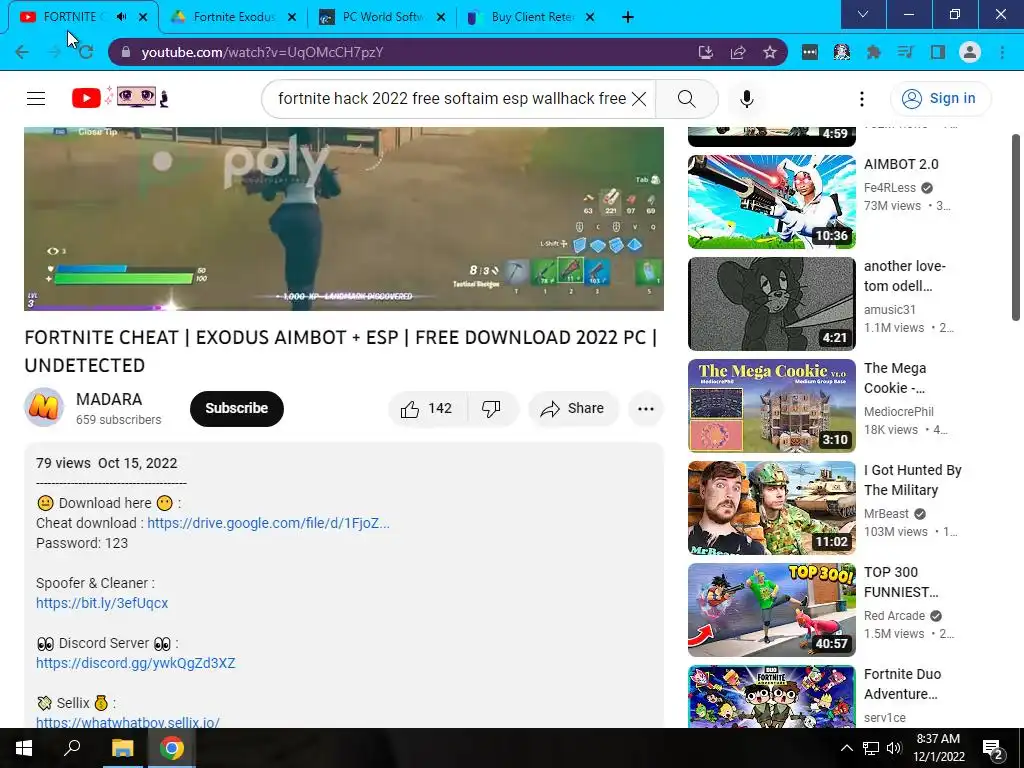Open another love tom odell thumbnail

coord(771,304)
